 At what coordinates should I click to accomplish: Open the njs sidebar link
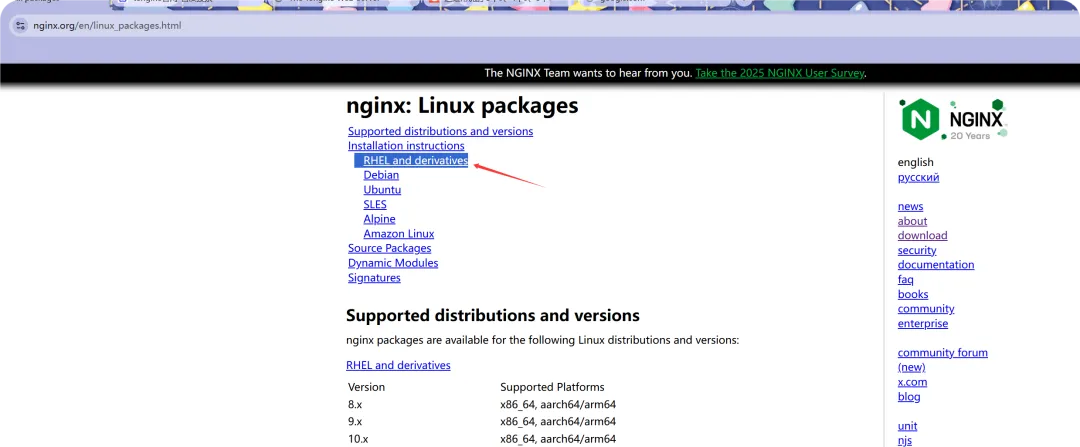coord(904,440)
